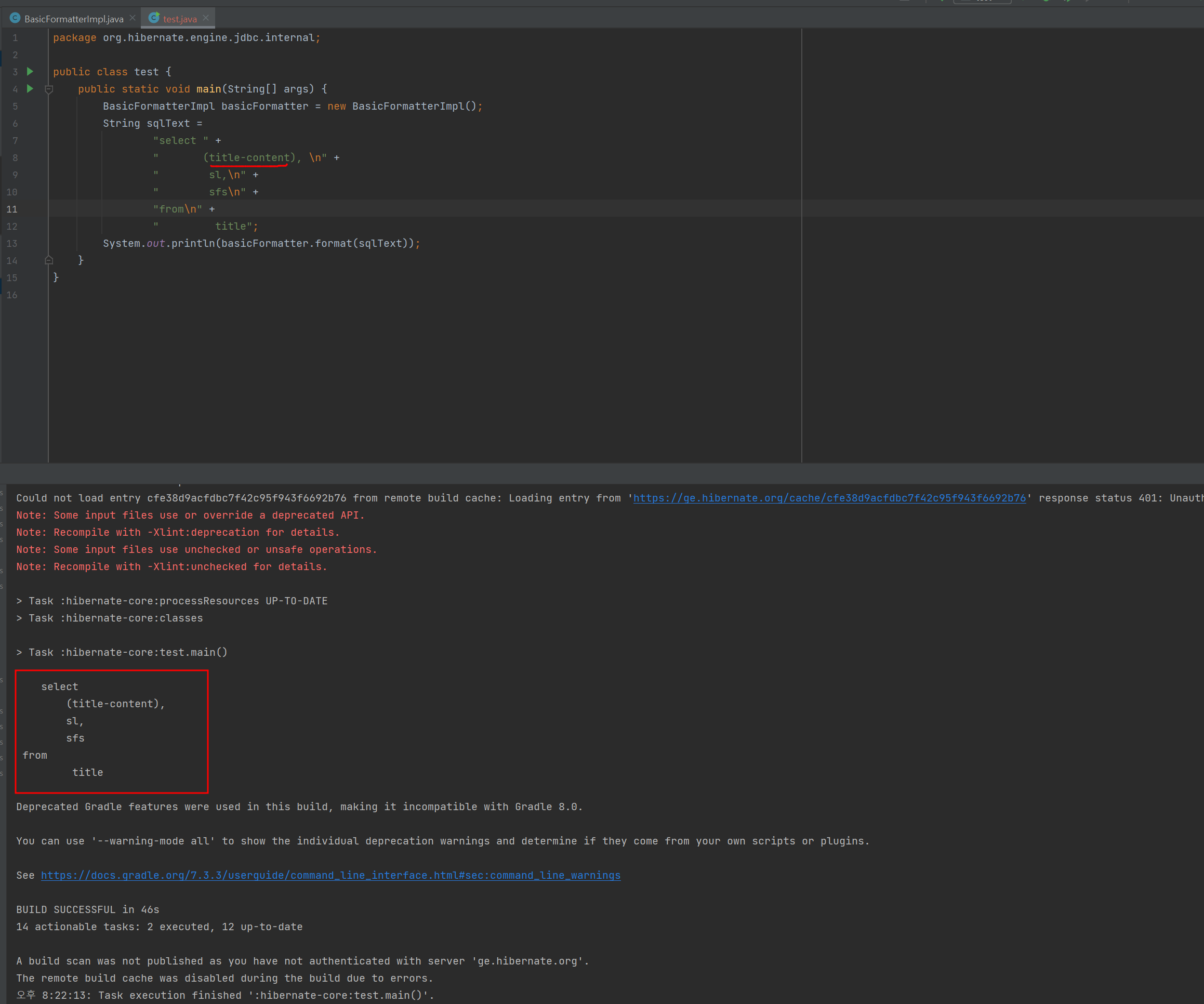Click the runnable class icon on test.java tab
This screenshot has height=1004, width=1204.
coord(154,18)
